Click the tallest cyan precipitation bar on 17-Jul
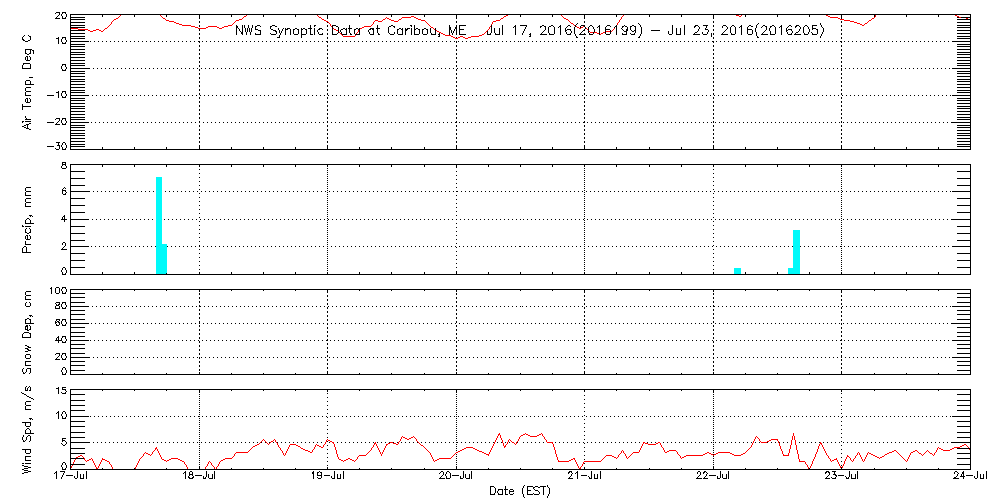1000x500 pixels. [159, 224]
